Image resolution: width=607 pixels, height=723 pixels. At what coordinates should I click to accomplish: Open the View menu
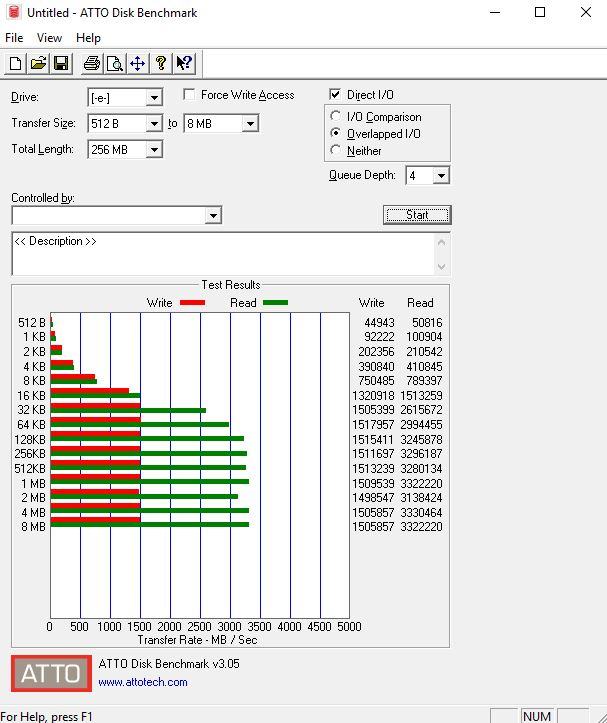pyautogui.click(x=49, y=38)
